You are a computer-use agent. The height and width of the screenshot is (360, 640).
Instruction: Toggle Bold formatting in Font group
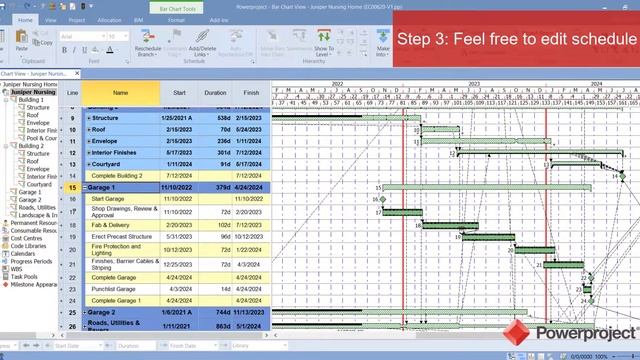click(x=64, y=50)
